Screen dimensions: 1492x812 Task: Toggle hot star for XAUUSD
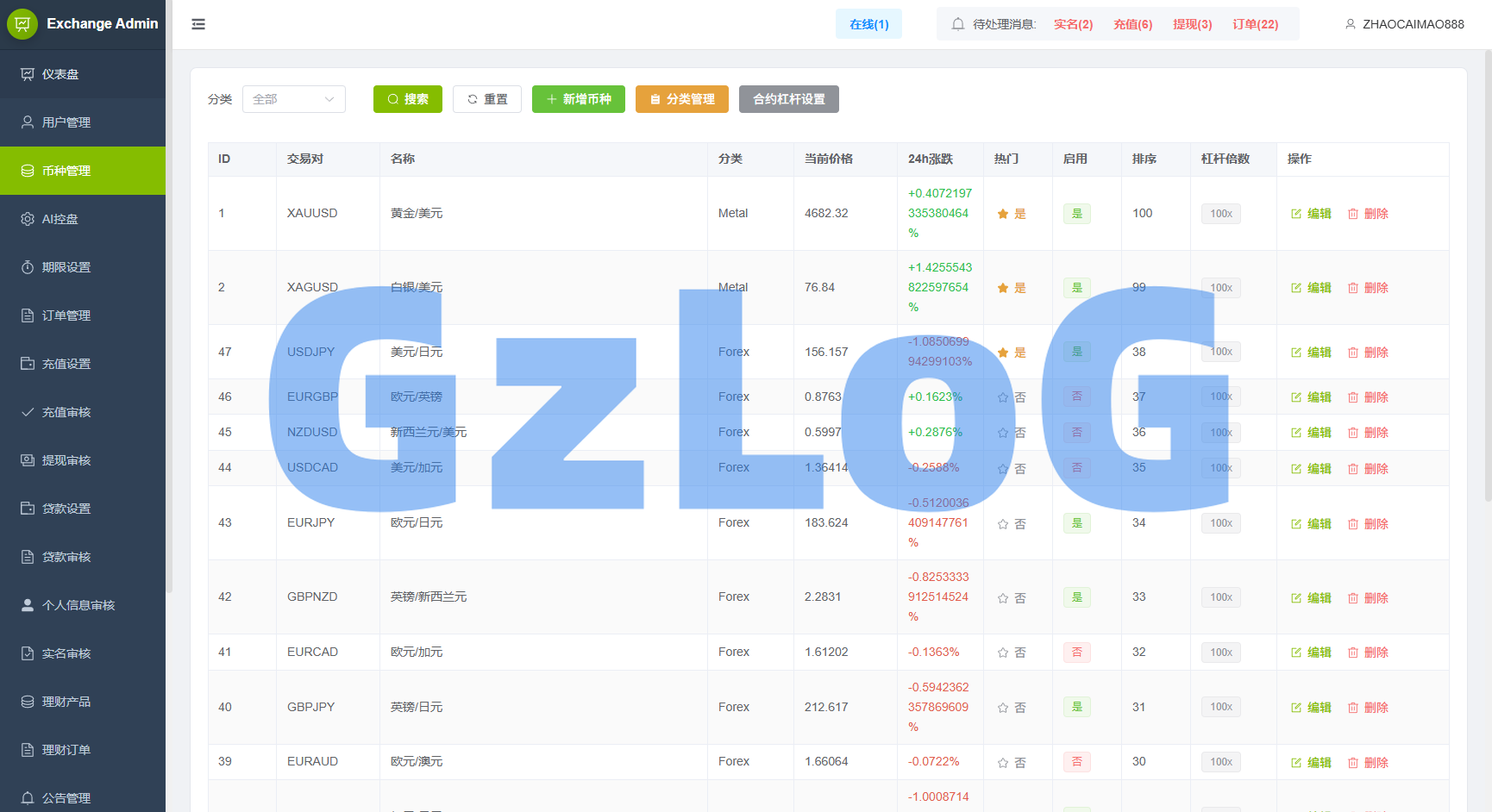1003,214
